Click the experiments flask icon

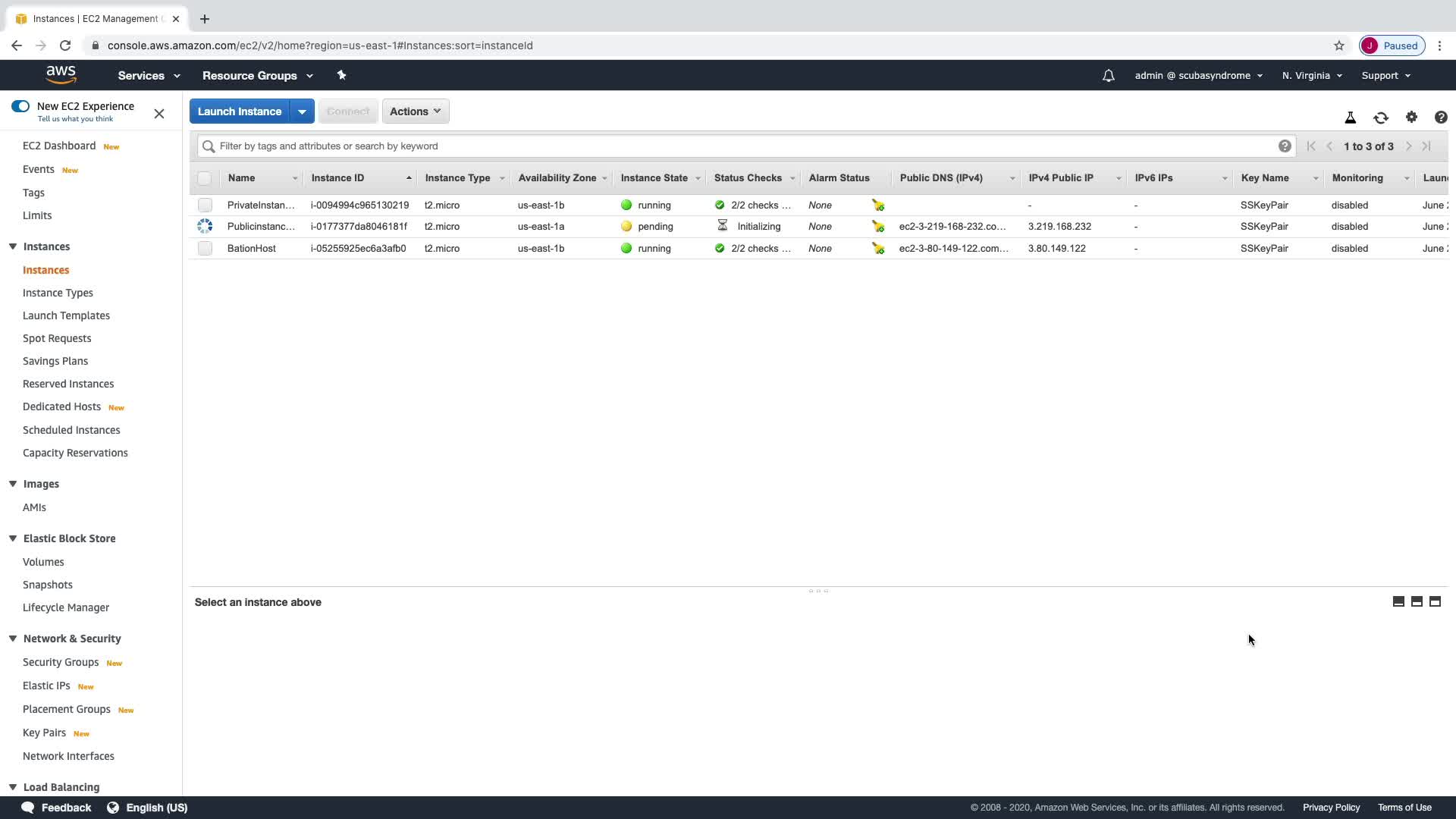tap(1350, 118)
